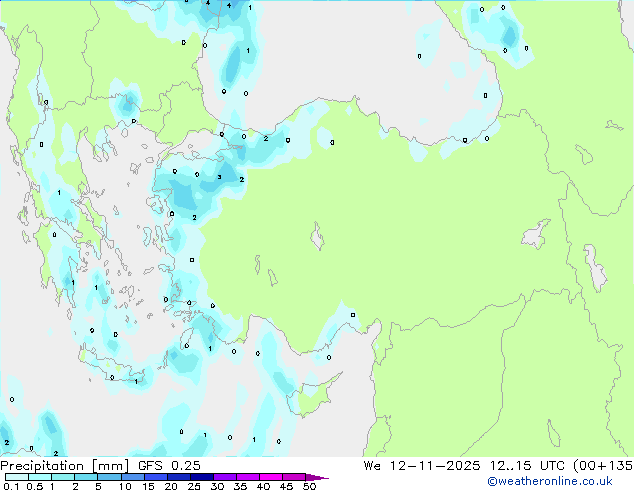Click the '20' legend scale label
Image resolution: width=634 pixels, height=490 pixels.
coord(171,486)
